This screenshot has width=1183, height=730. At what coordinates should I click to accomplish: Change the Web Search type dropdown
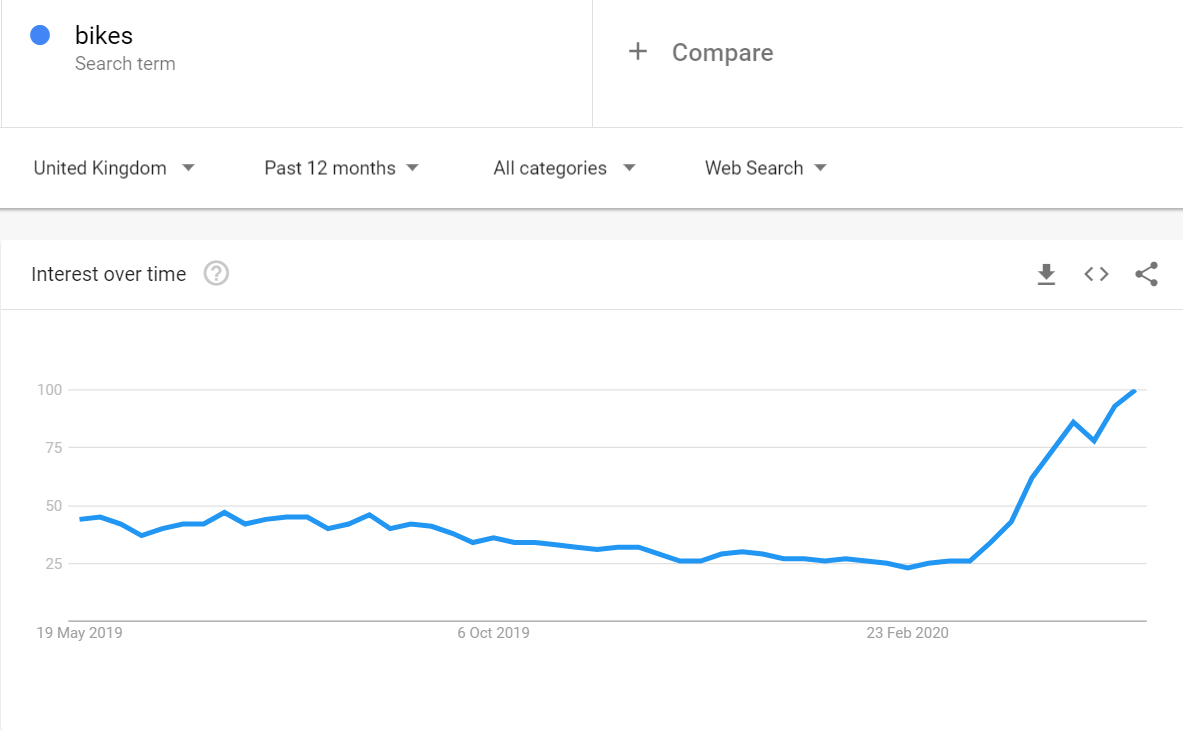pos(765,168)
